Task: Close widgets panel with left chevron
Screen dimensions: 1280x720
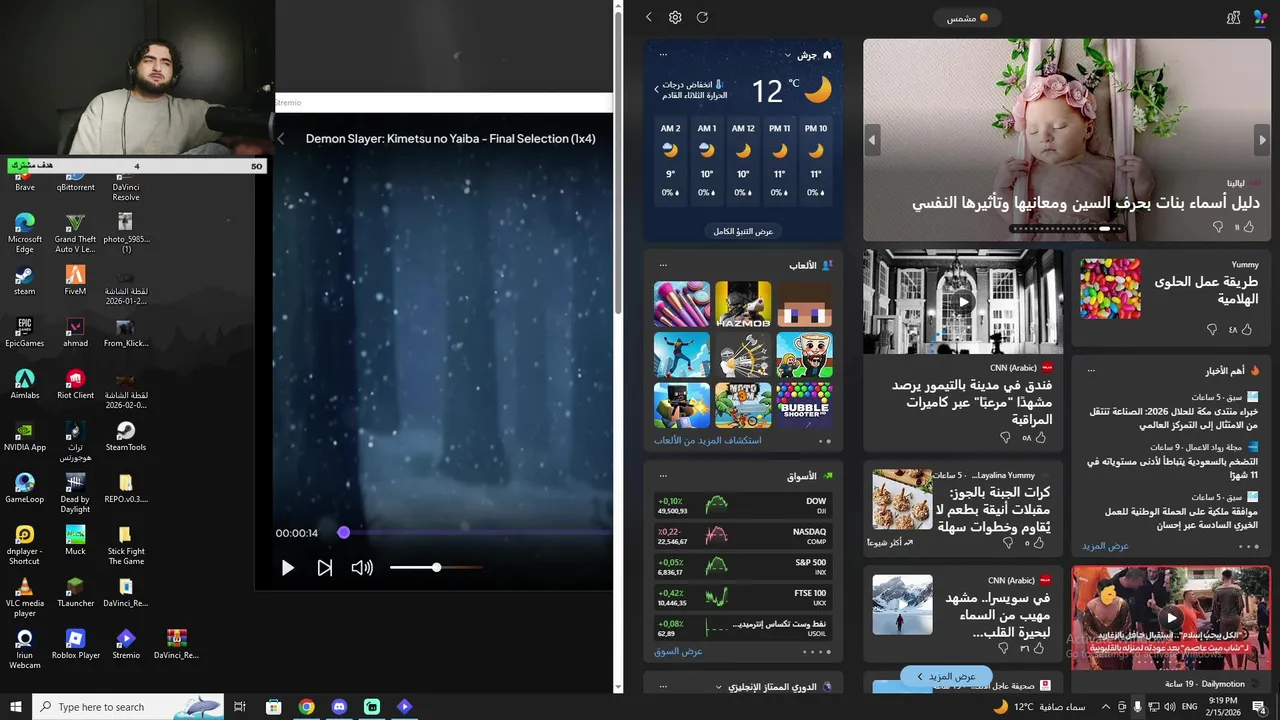Action: [x=648, y=18]
